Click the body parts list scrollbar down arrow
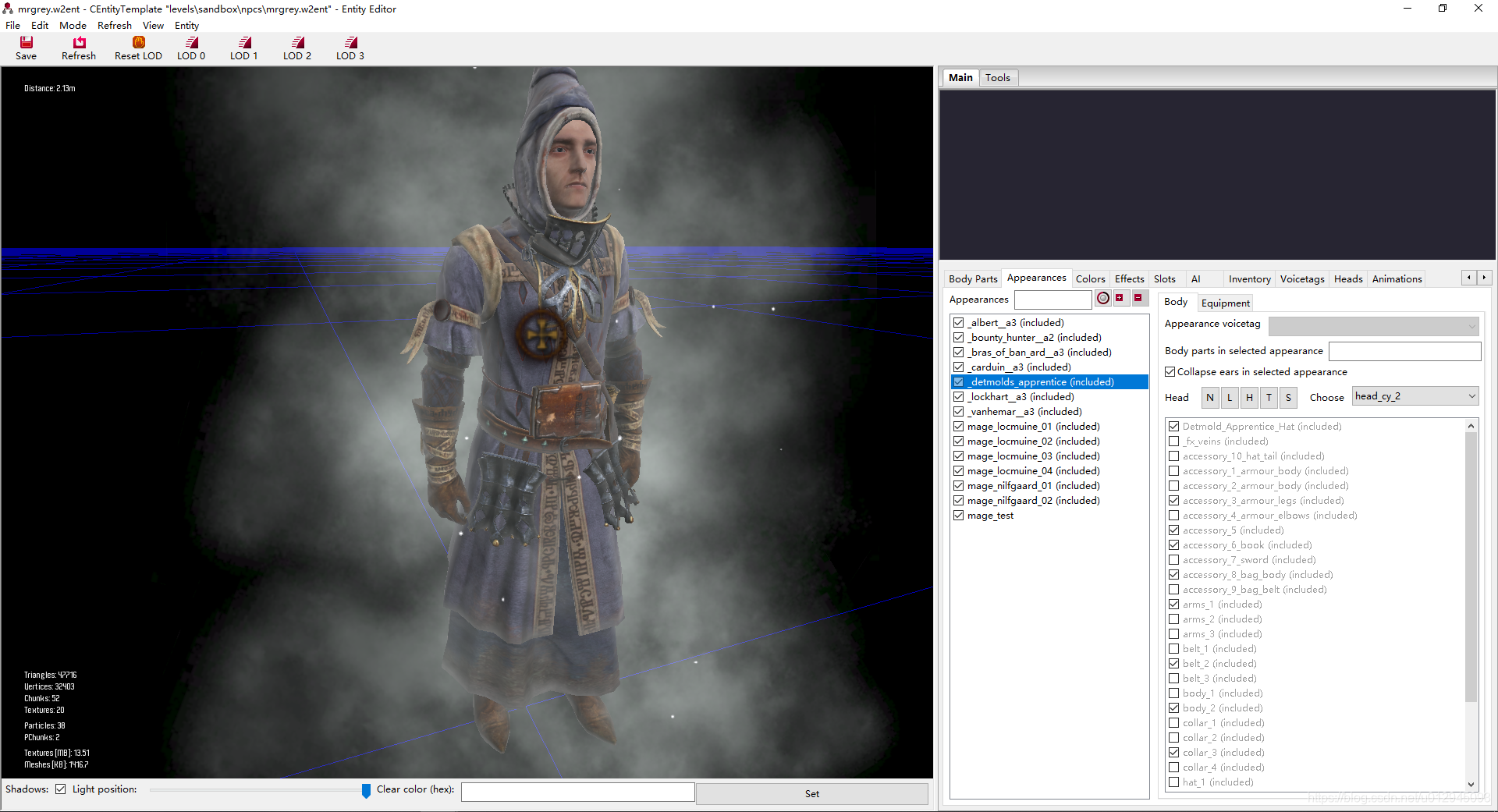Viewport: 1498px width, 812px height. coord(1471,784)
